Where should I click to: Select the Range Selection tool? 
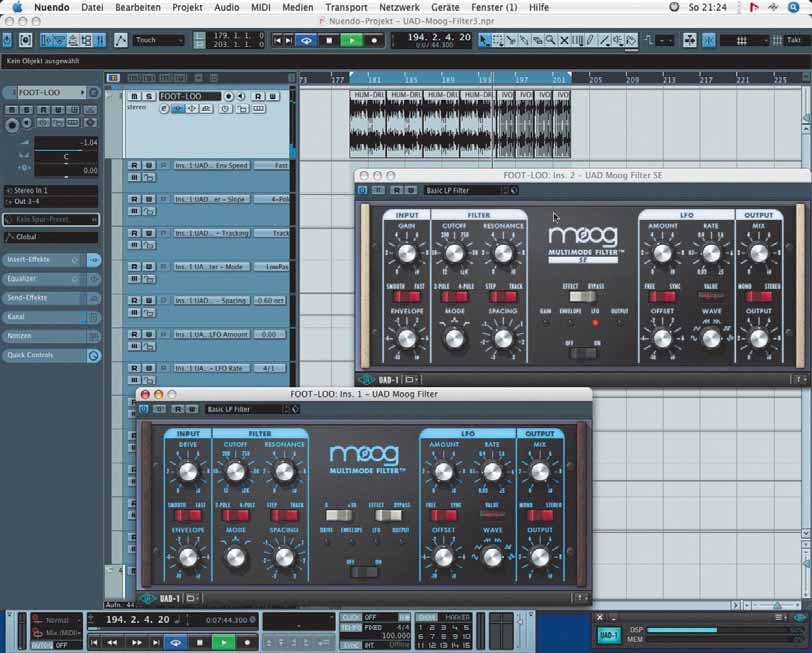[x=498, y=40]
